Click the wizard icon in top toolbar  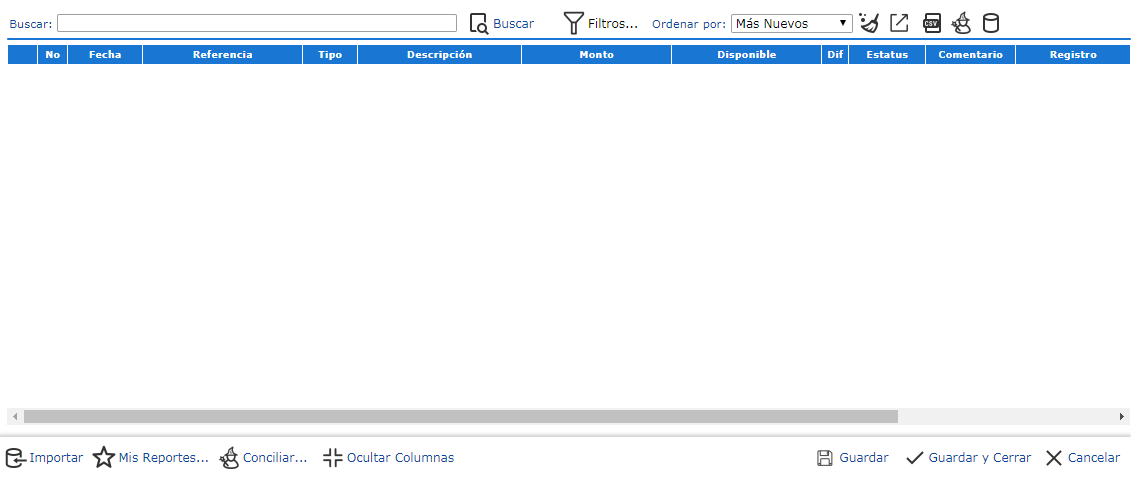(961, 23)
